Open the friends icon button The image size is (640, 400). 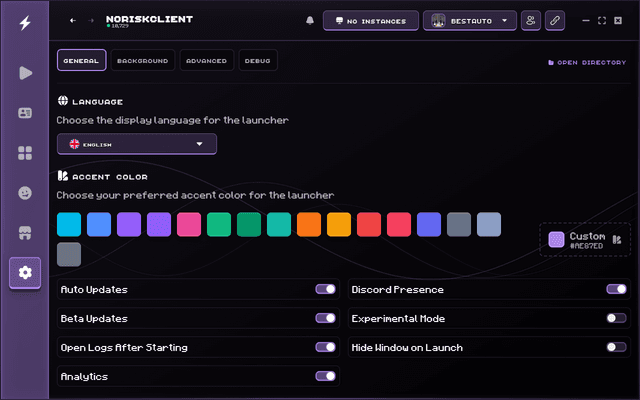pyautogui.click(x=531, y=20)
